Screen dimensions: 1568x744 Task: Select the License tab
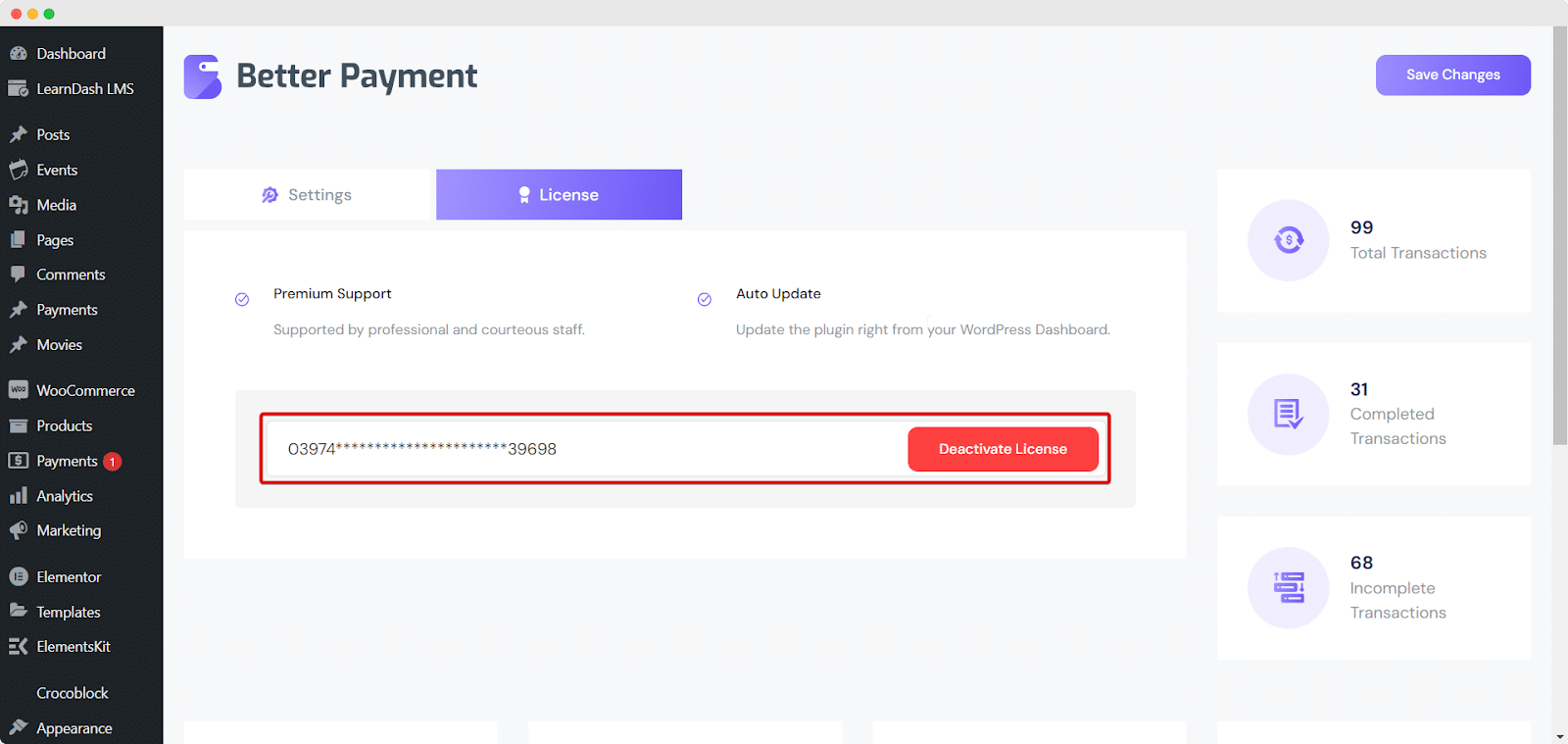(559, 194)
